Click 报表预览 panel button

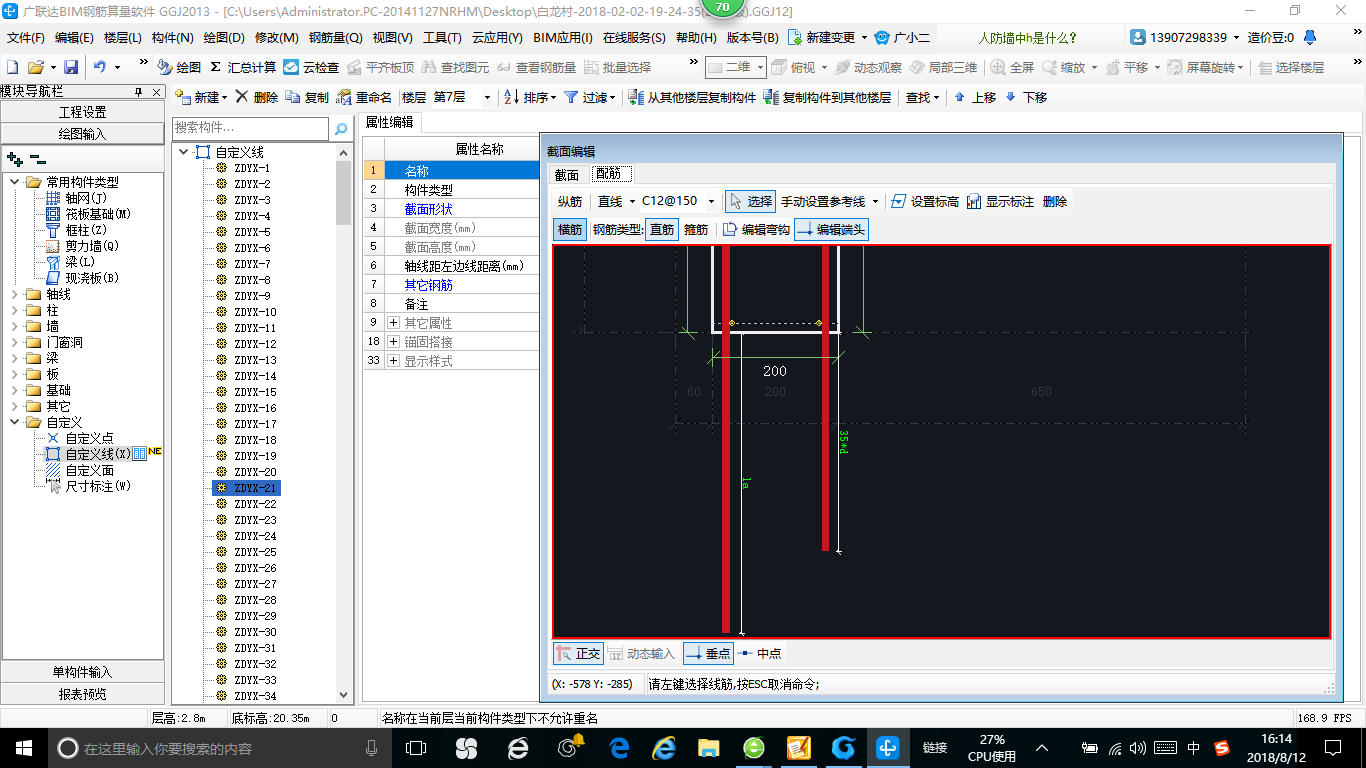pyautogui.click(x=82, y=693)
